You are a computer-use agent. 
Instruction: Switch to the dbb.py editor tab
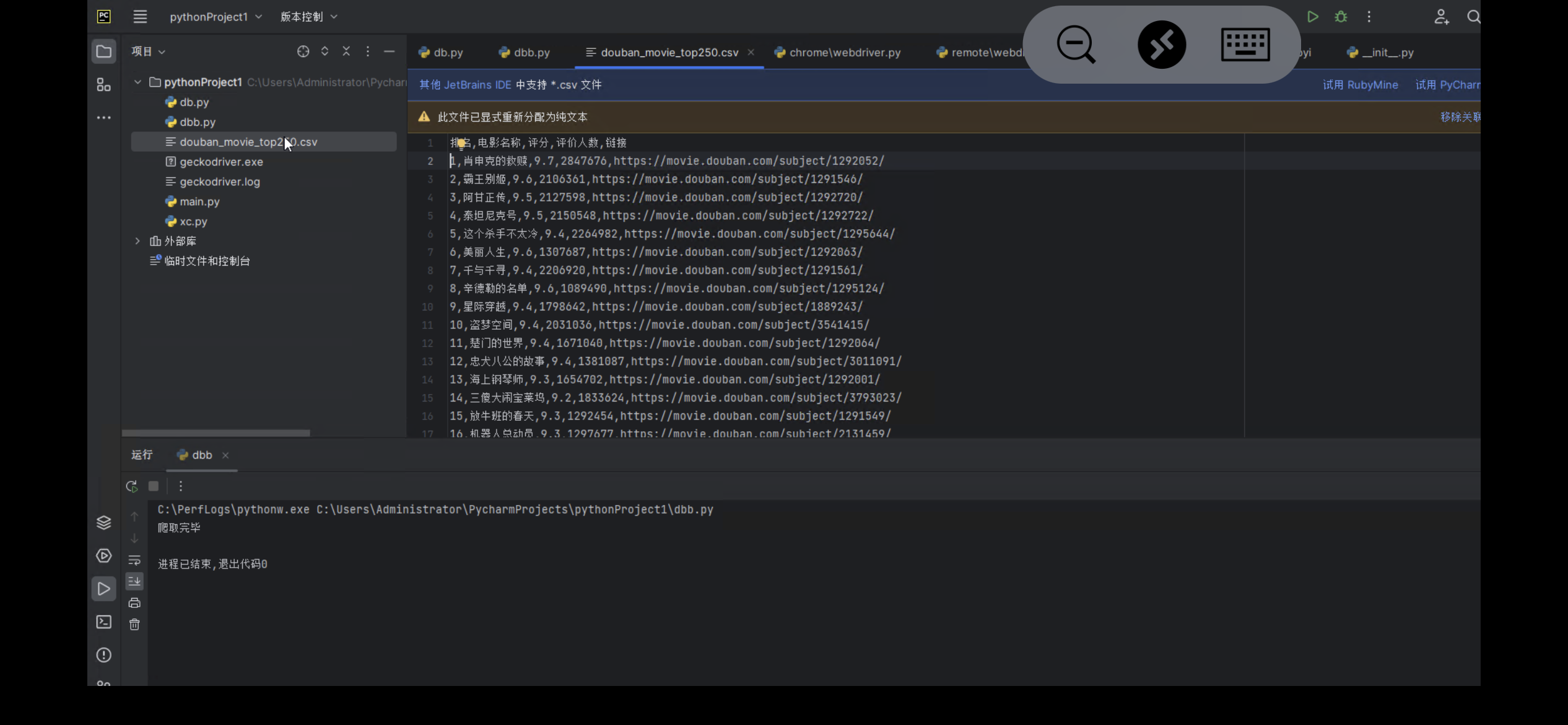525,53
